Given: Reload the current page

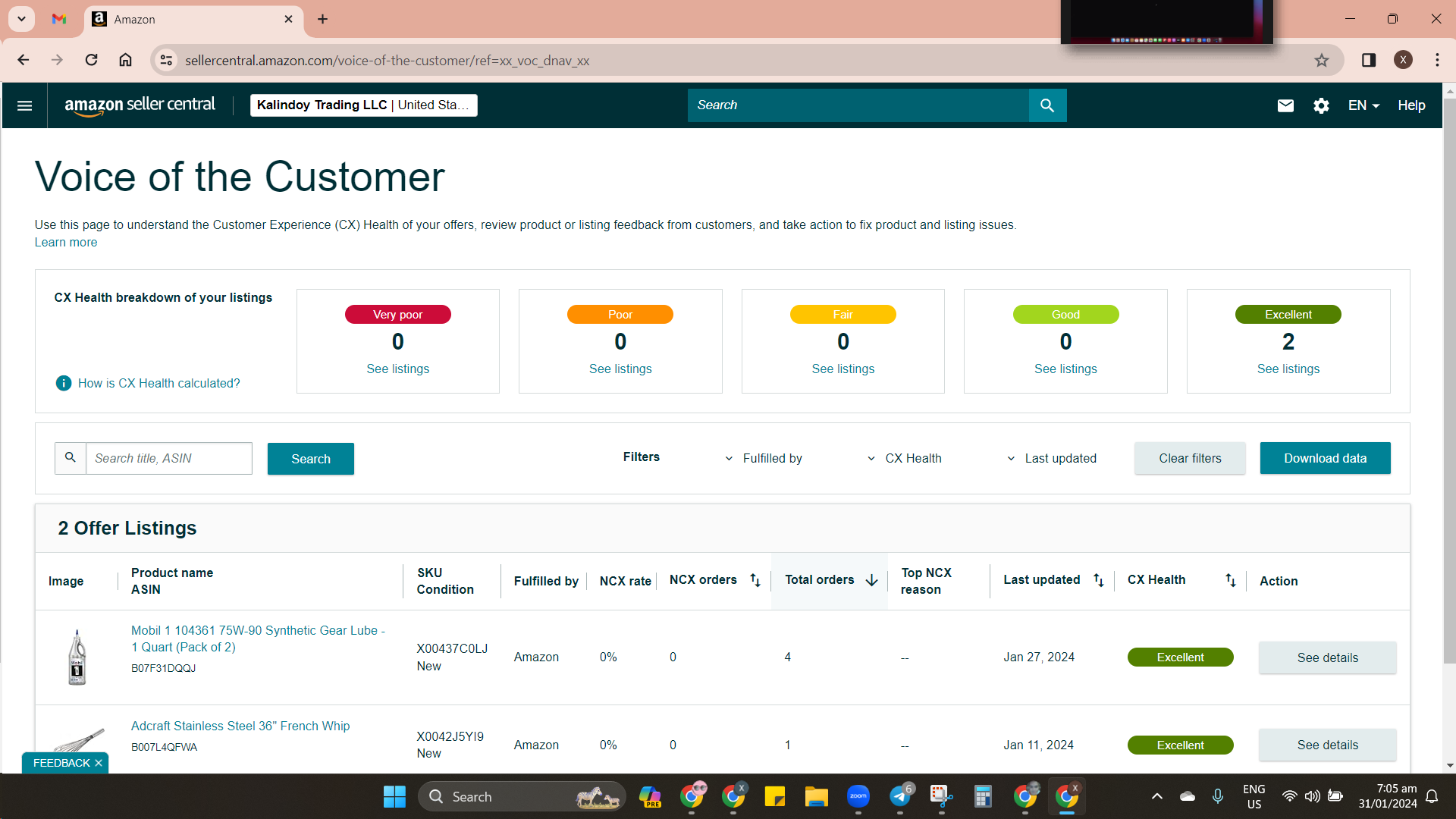Looking at the screenshot, I should tap(91, 60).
